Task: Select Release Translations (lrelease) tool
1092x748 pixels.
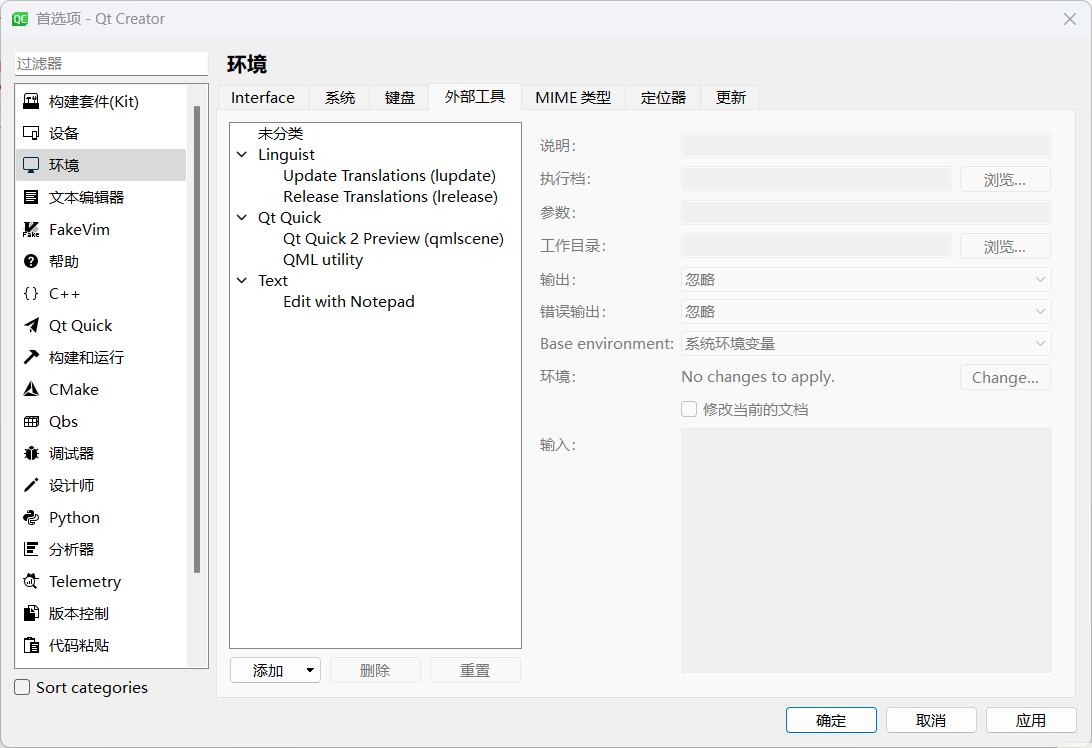Action: [390, 196]
